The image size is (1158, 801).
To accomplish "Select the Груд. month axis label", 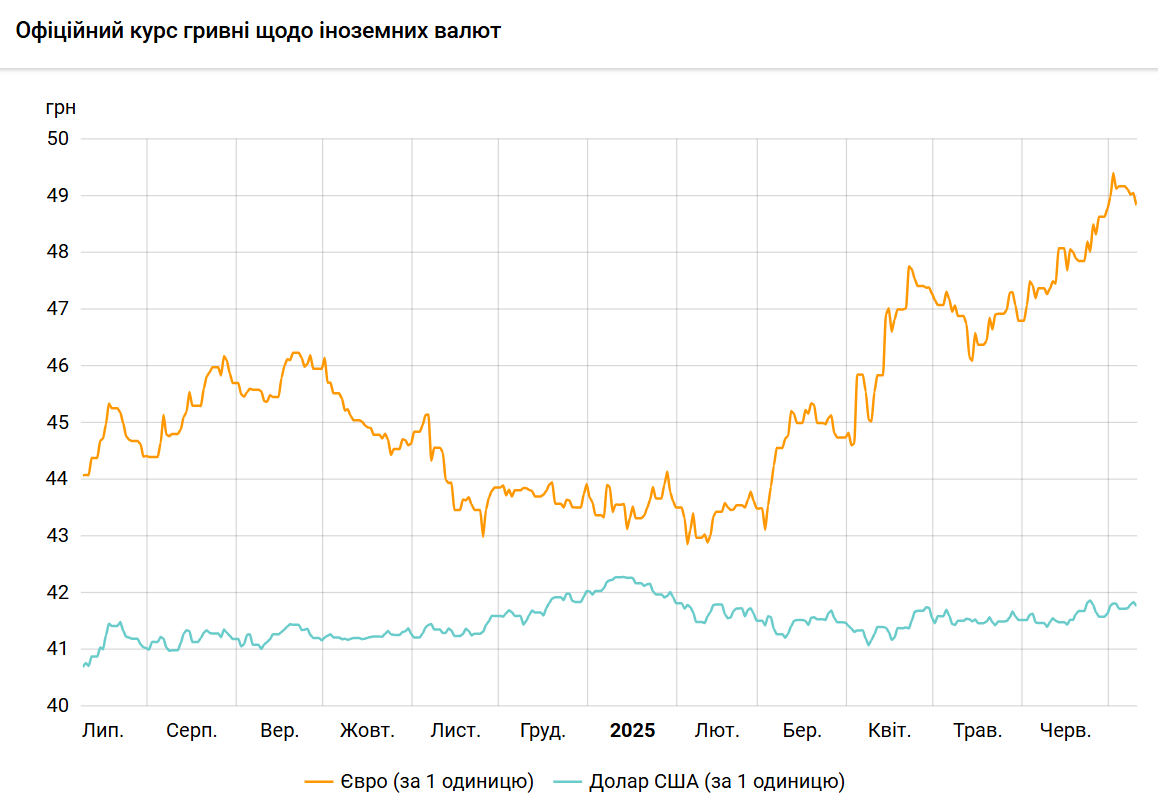I will tap(543, 731).
